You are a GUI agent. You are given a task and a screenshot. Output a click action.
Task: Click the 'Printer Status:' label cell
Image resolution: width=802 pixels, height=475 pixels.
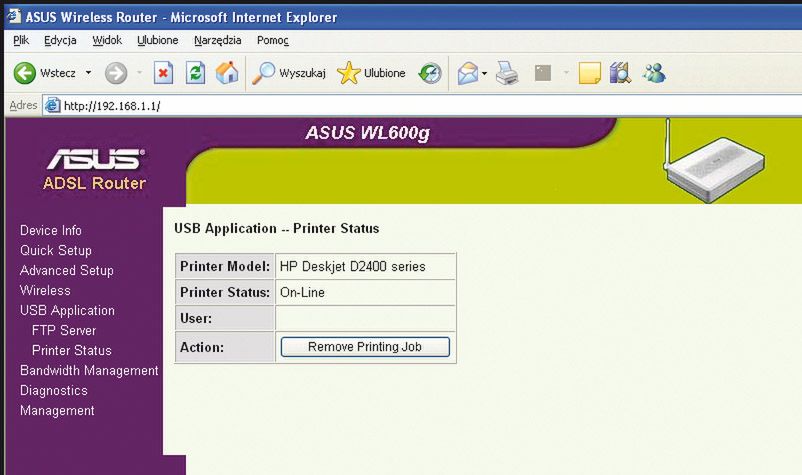[x=225, y=292]
